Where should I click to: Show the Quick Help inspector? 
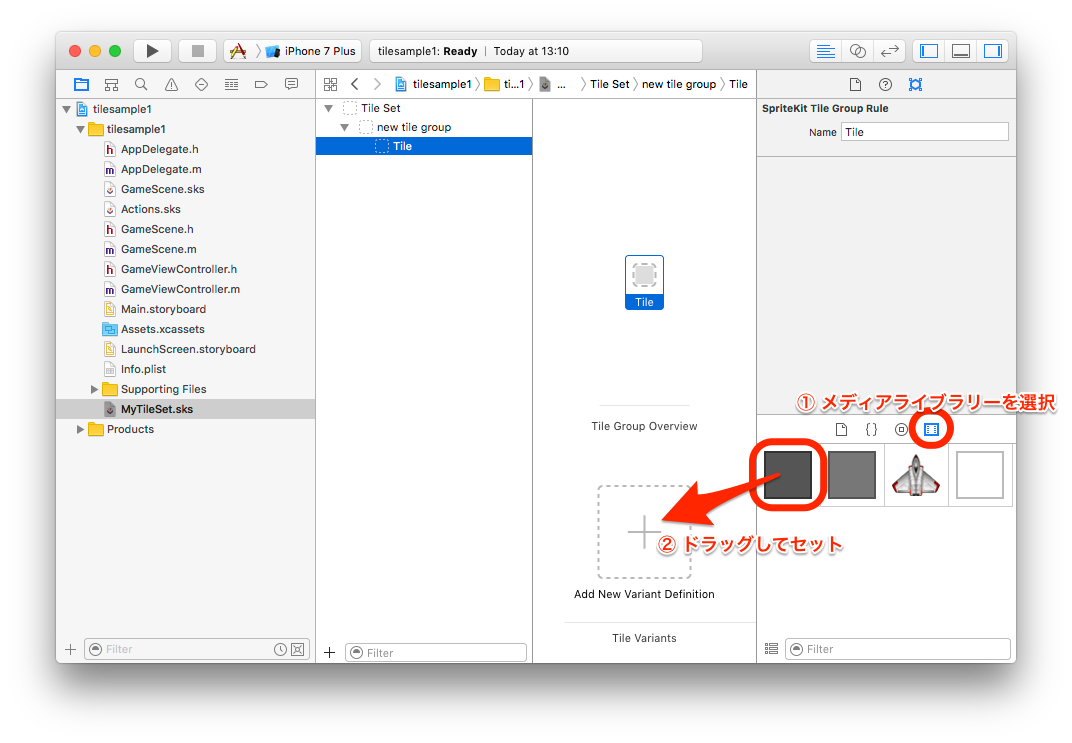coord(885,84)
